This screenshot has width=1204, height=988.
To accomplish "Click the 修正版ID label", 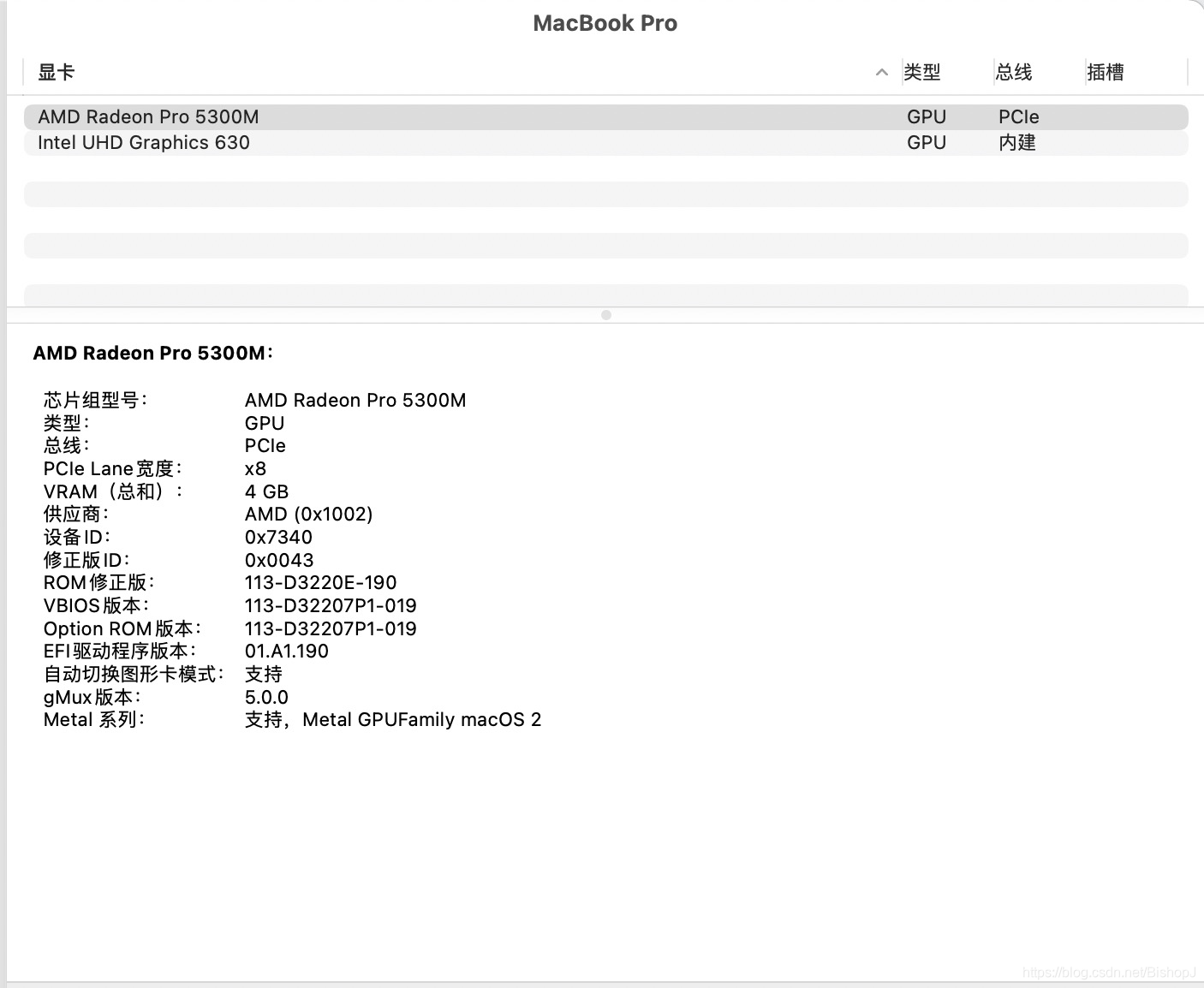I will [x=86, y=560].
